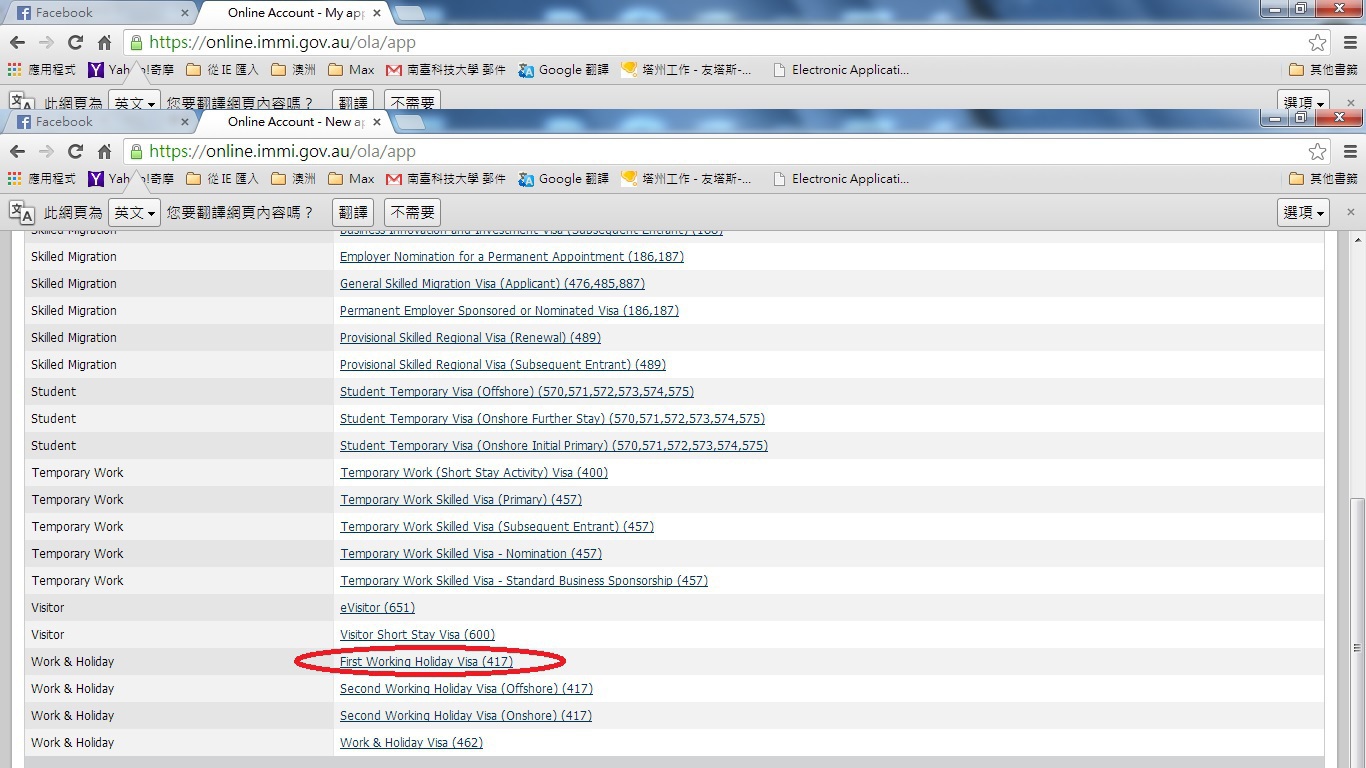Image resolution: width=1366 pixels, height=768 pixels.
Task: Open a new tab in the My app window
Action: coord(410,13)
